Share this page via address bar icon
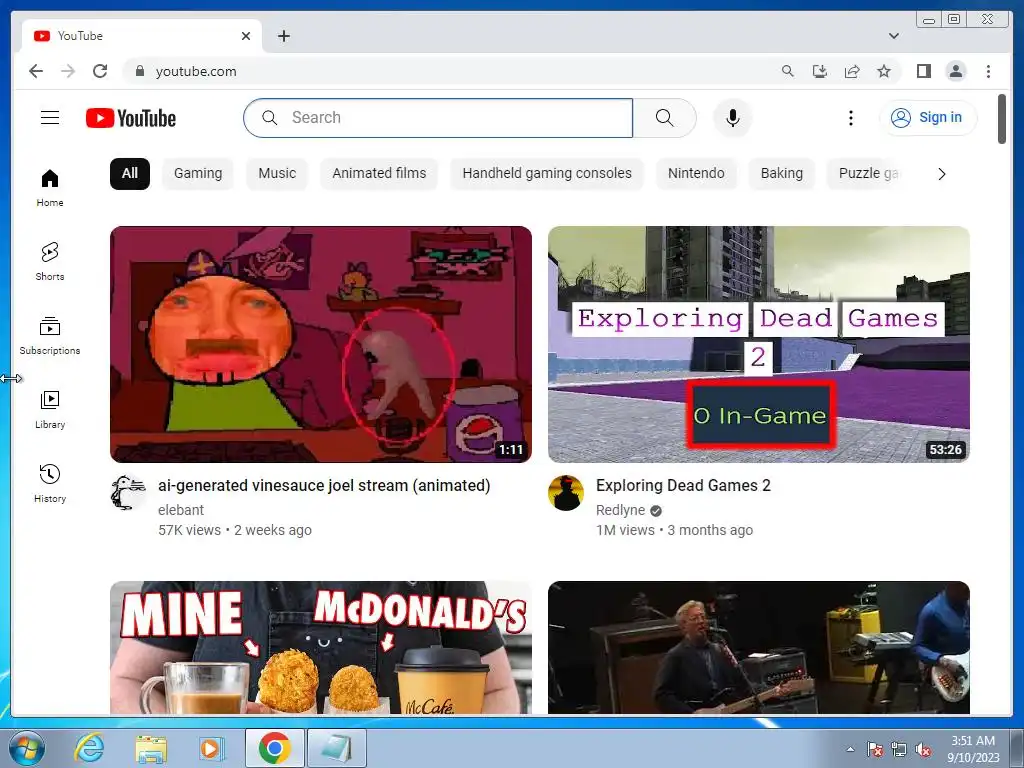The height and width of the screenshot is (768, 1024). (852, 71)
